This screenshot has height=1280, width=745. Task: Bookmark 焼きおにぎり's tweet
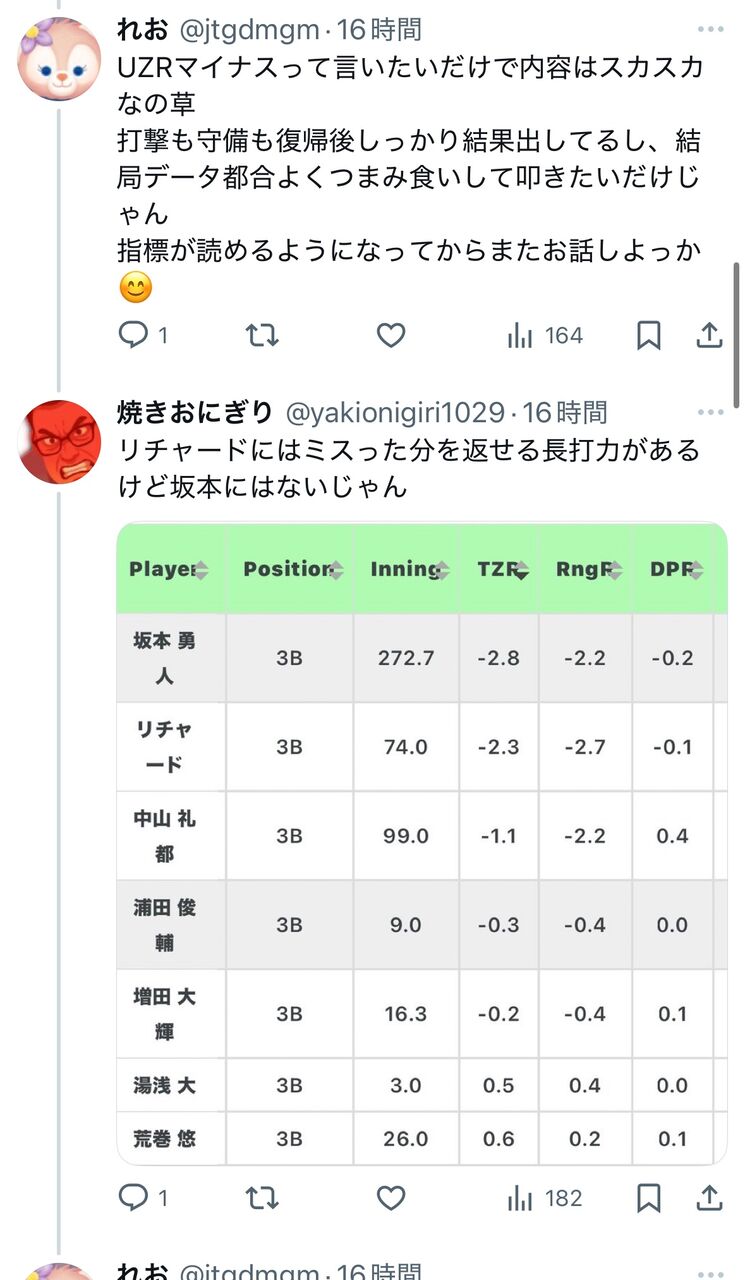click(649, 1198)
